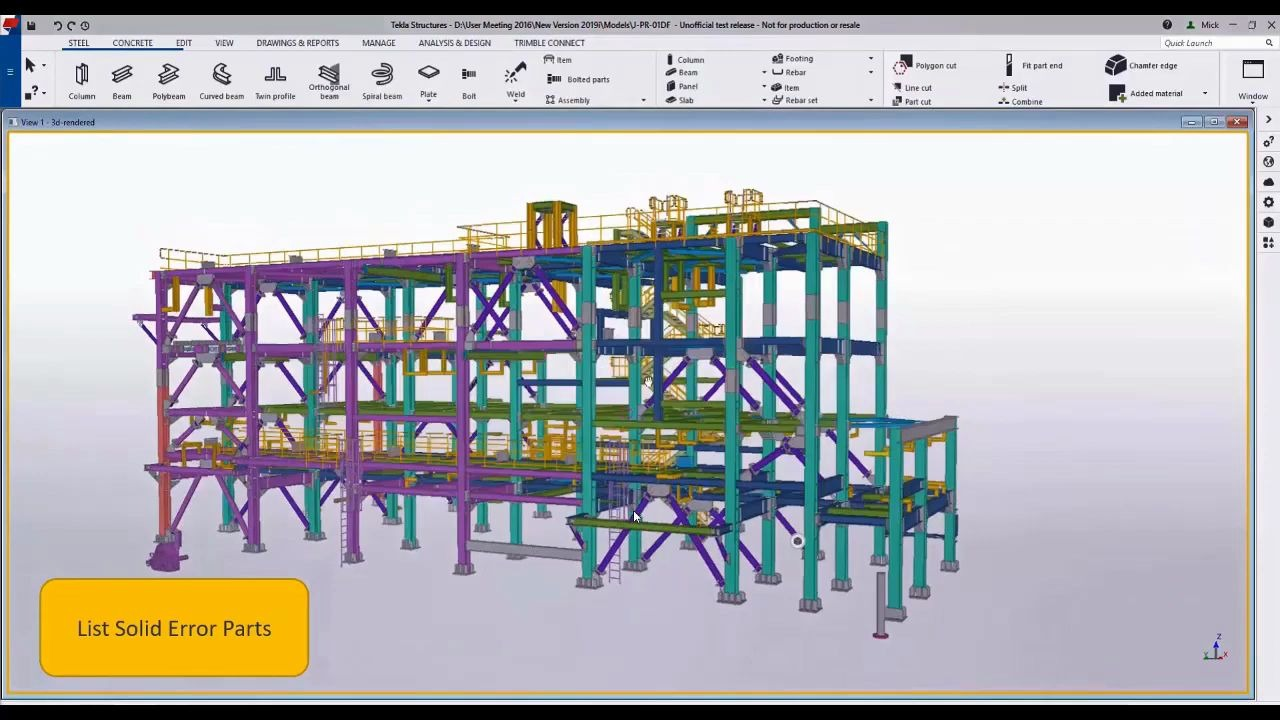Open the Rebar set dropdown arrow
The width and height of the screenshot is (1280, 720).
(x=870, y=101)
